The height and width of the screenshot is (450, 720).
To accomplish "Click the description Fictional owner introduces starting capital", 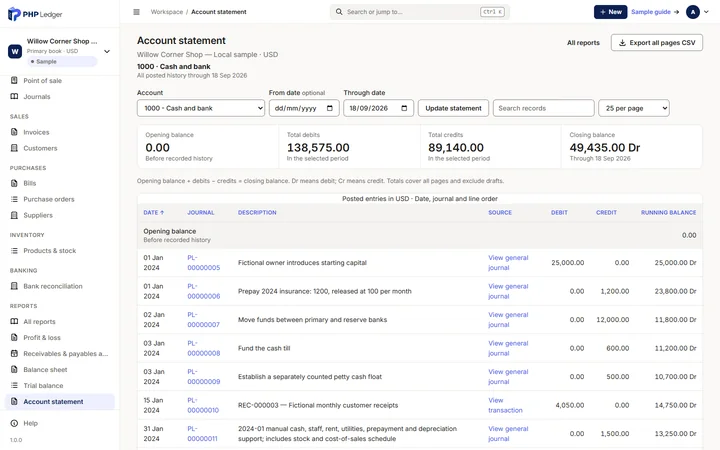I will click(x=302, y=263).
